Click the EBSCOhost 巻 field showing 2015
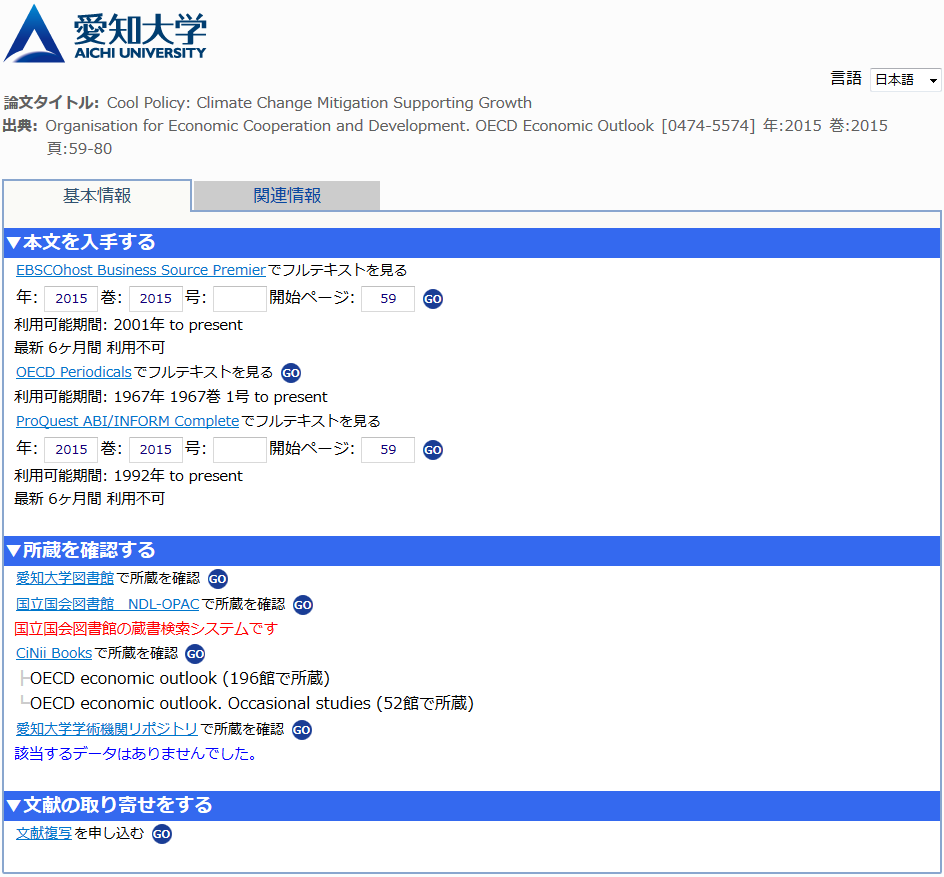This screenshot has height=877, width=944. point(155,299)
